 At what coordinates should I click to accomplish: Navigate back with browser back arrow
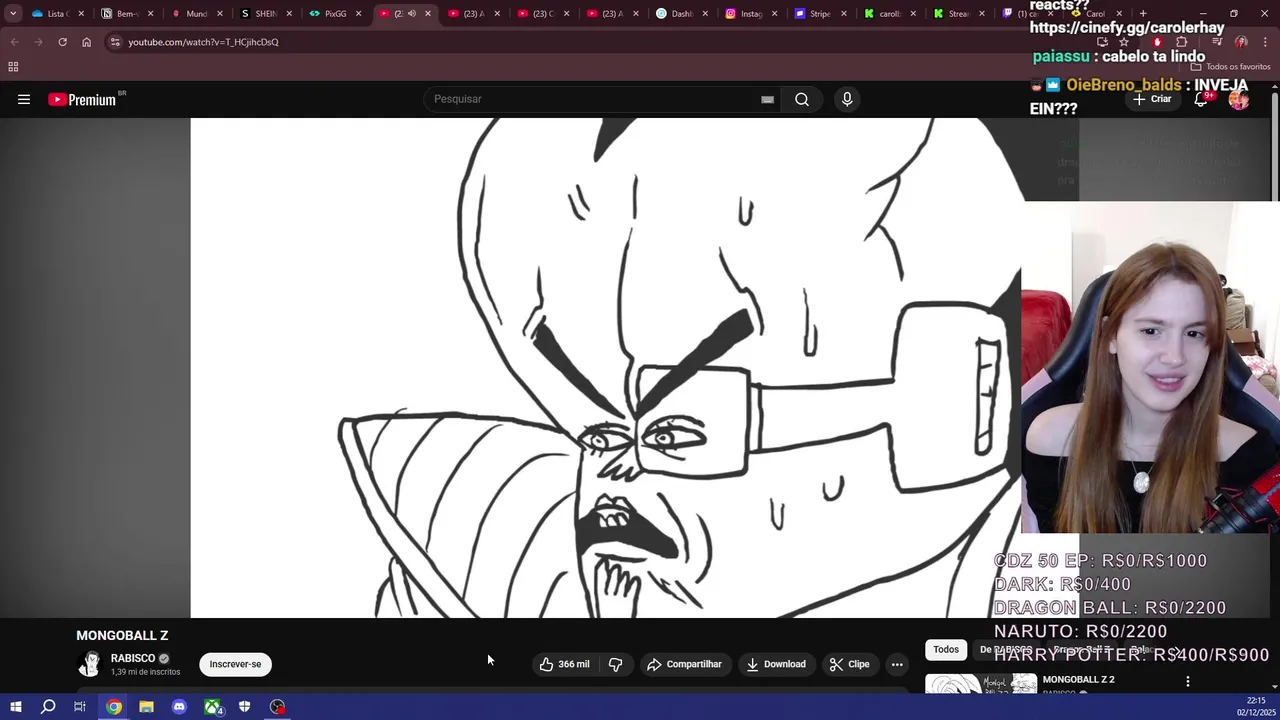pos(14,42)
